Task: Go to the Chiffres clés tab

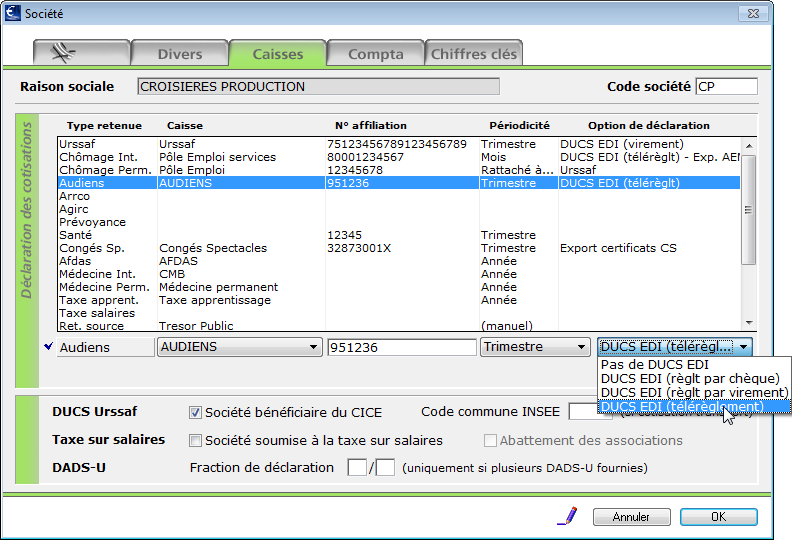Action: [473, 53]
